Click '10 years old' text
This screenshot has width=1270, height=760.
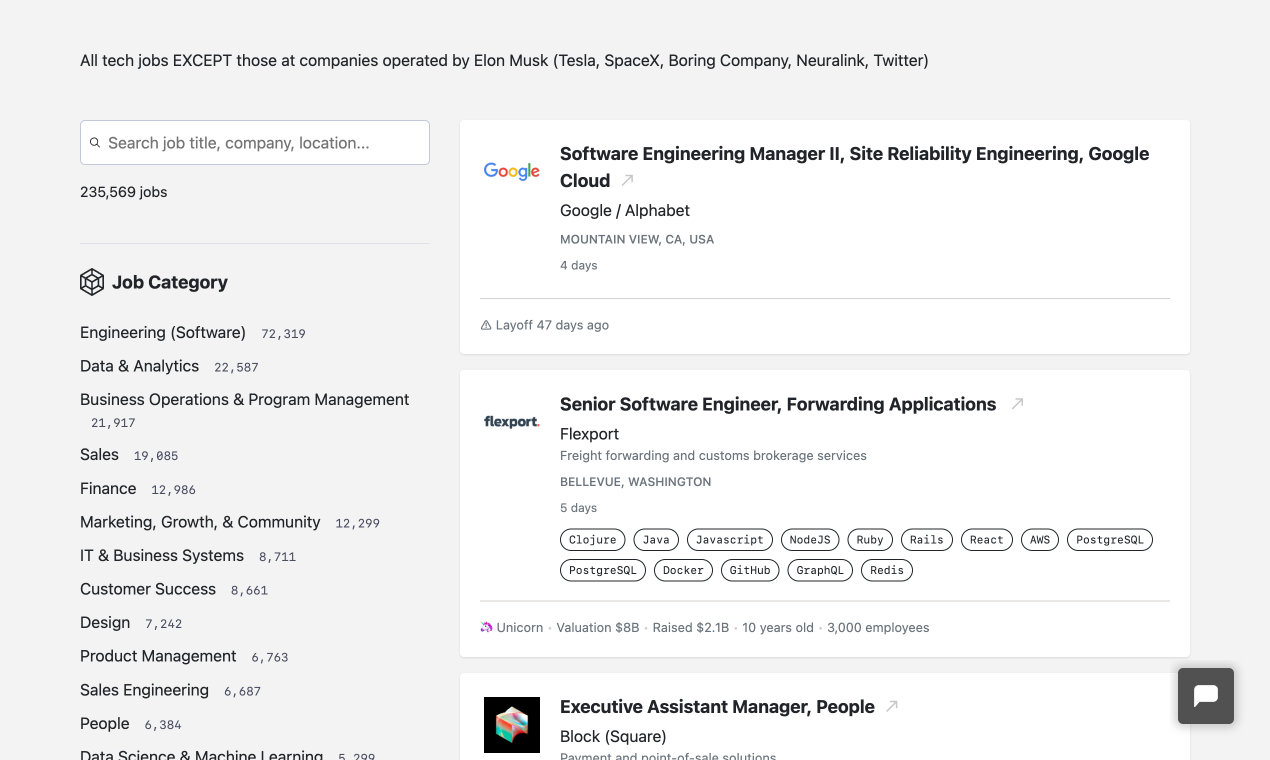(778, 628)
